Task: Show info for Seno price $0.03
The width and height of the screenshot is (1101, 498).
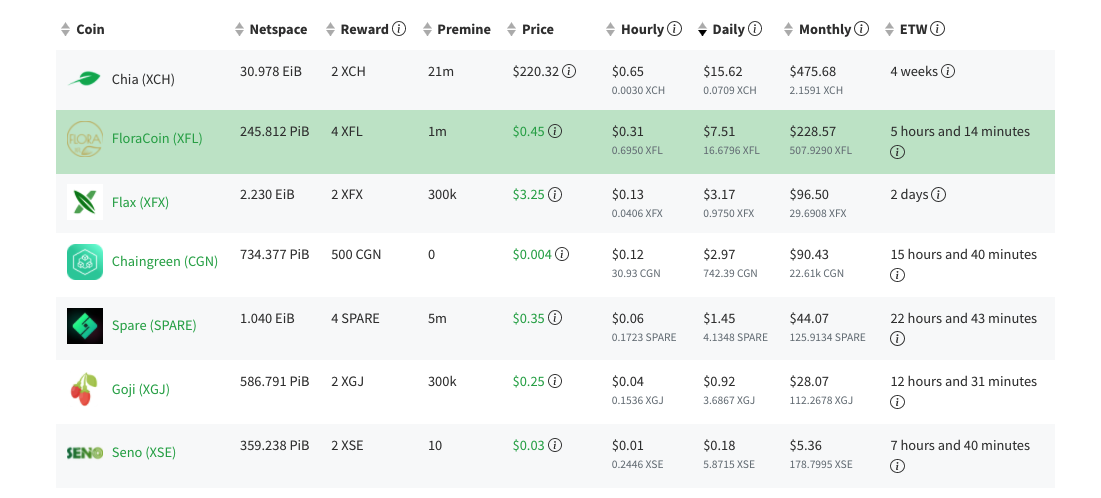Action: tap(555, 445)
